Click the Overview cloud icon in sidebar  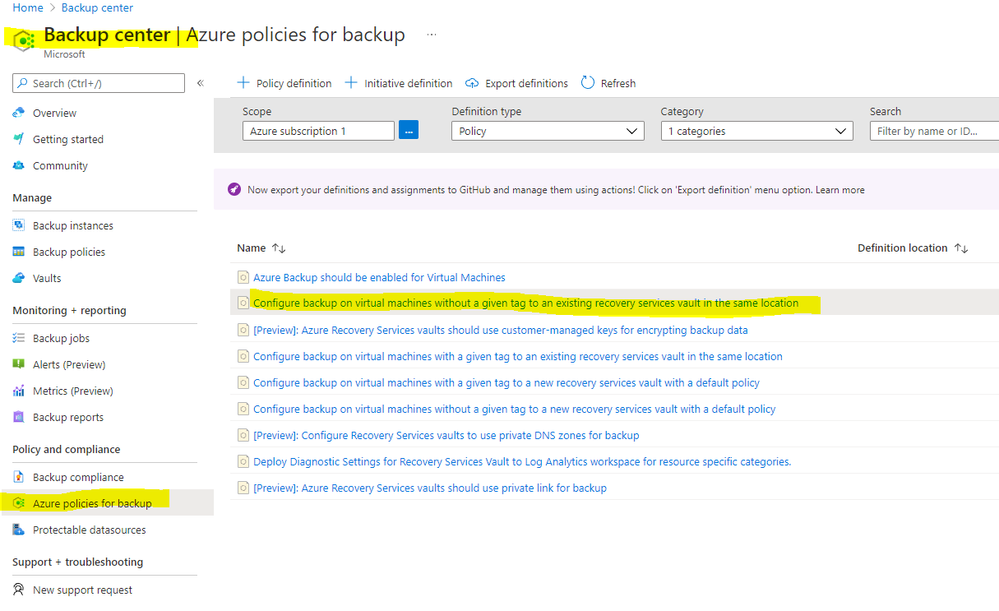pyautogui.click(x=18, y=113)
